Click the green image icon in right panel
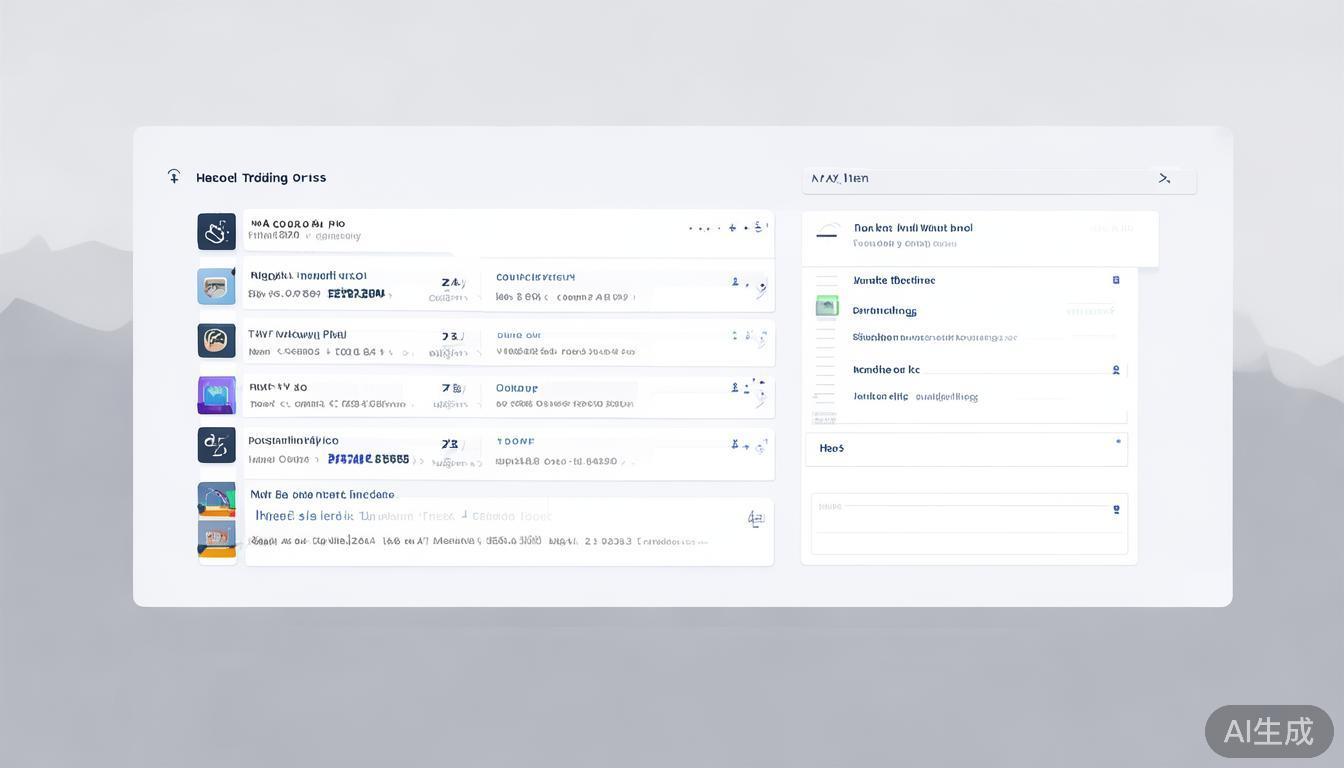This screenshot has height=768, width=1344. point(827,306)
